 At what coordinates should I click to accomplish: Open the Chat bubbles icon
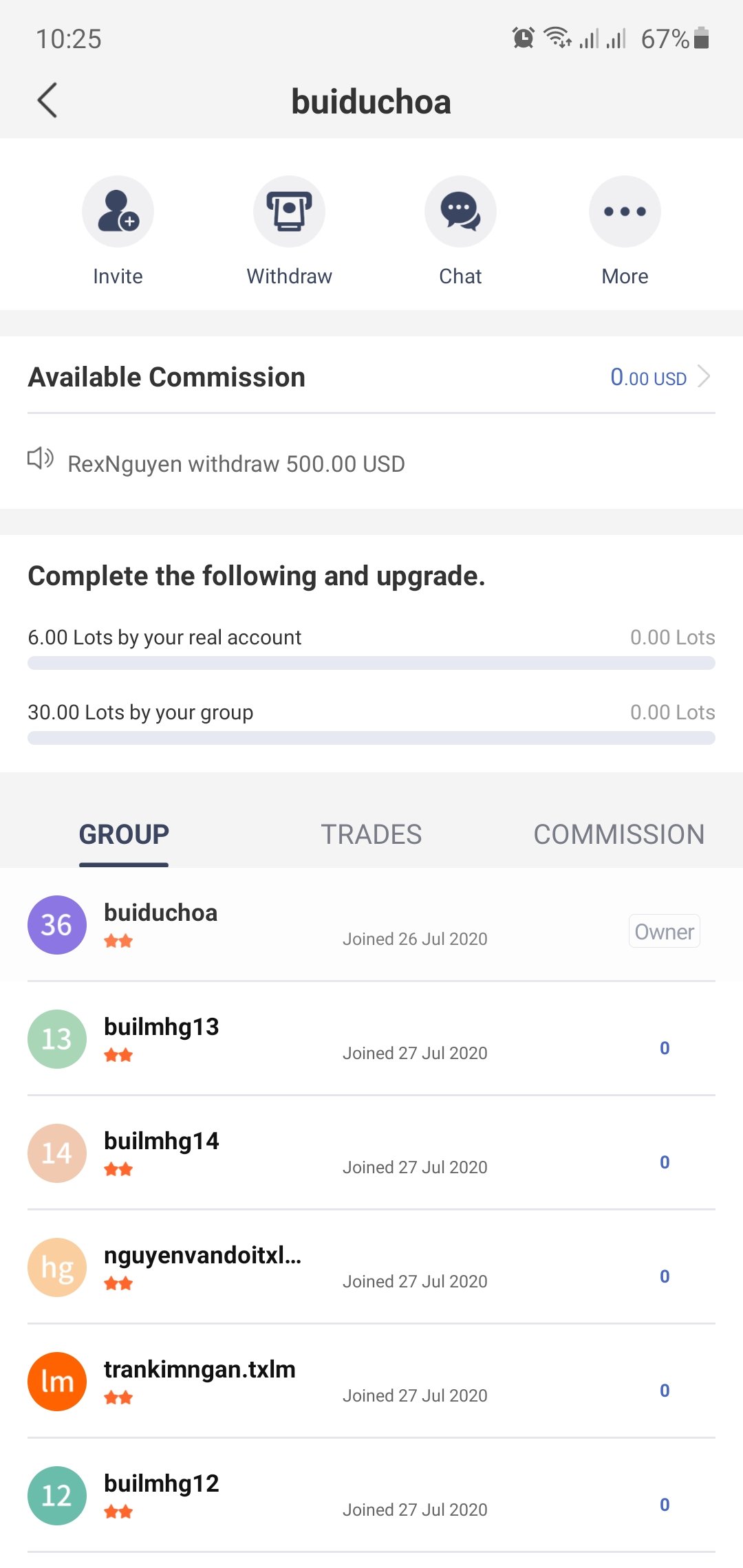click(460, 211)
